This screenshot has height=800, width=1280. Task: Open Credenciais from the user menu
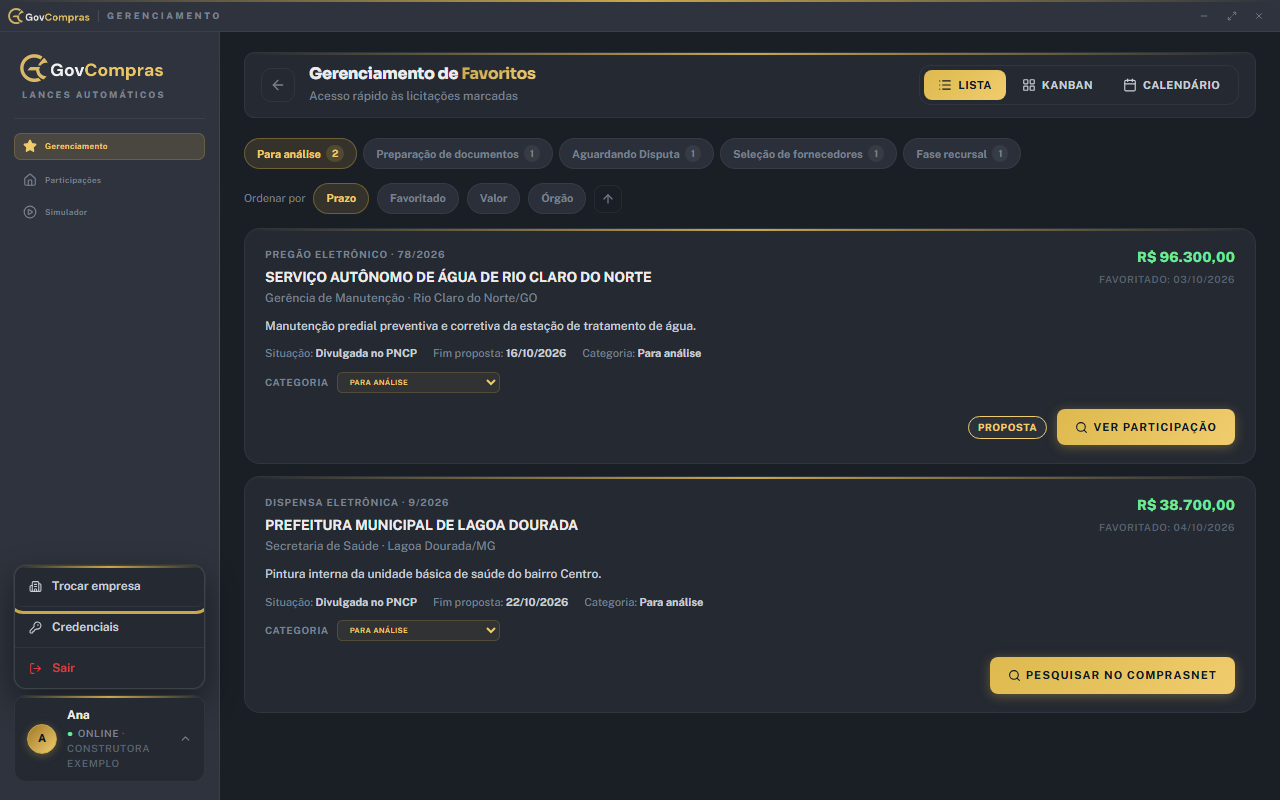click(x=109, y=627)
